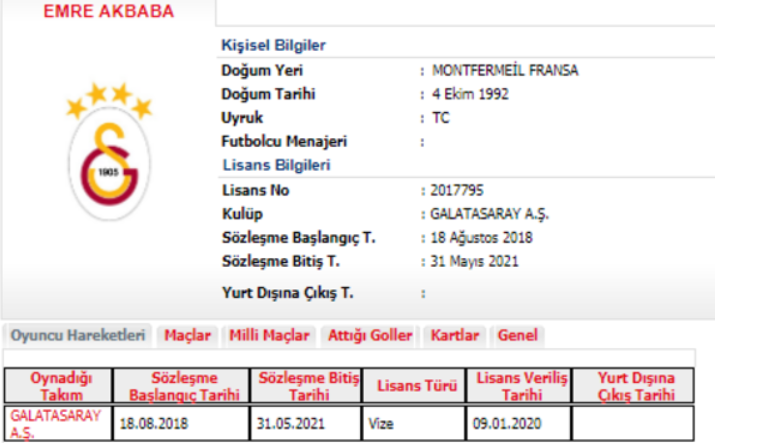Click the Lisans Veriliş Tarihi column header
This screenshot has height=446, width=771.
pos(519,386)
